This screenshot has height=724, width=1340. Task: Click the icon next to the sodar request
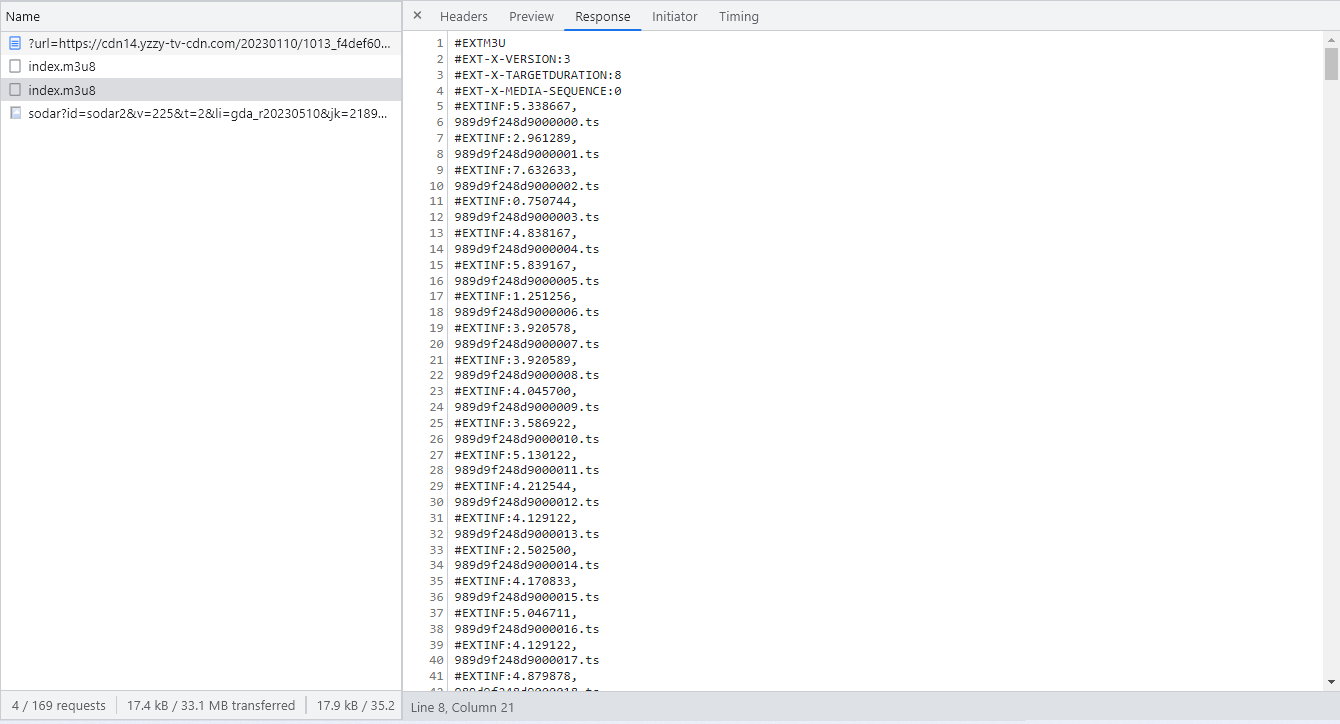tap(15, 113)
